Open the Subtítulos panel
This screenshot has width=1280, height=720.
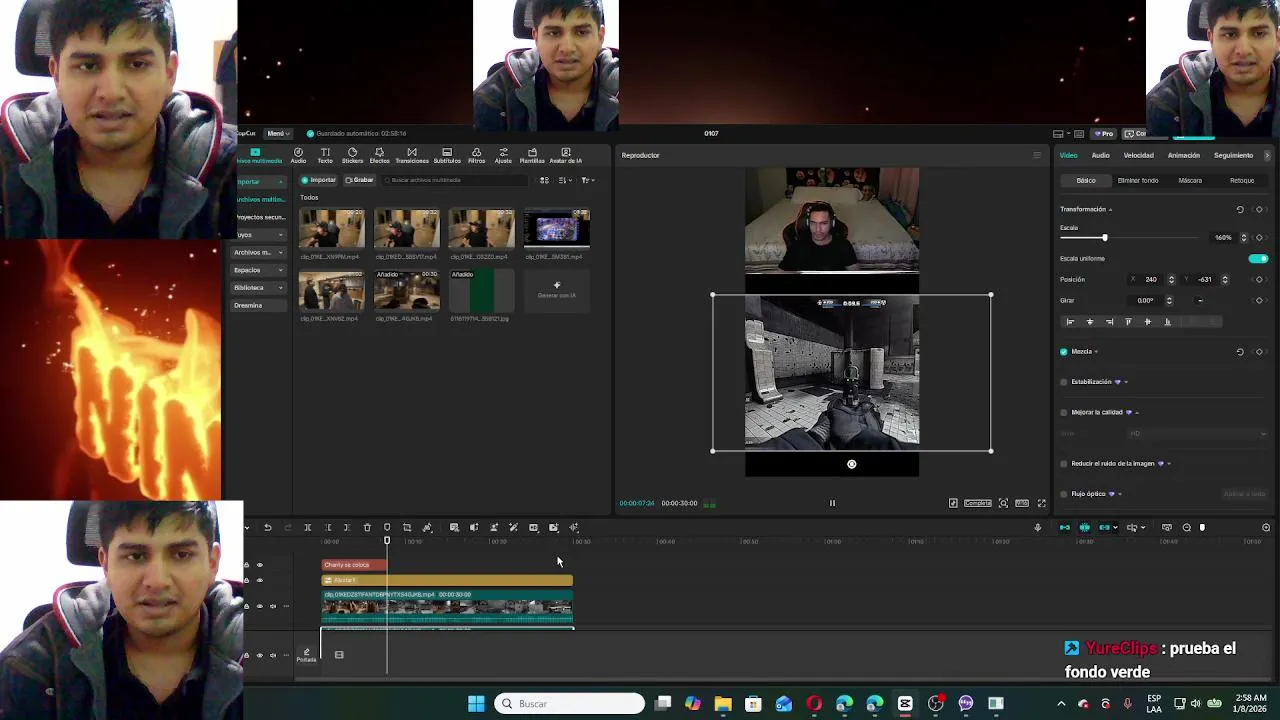point(447,155)
